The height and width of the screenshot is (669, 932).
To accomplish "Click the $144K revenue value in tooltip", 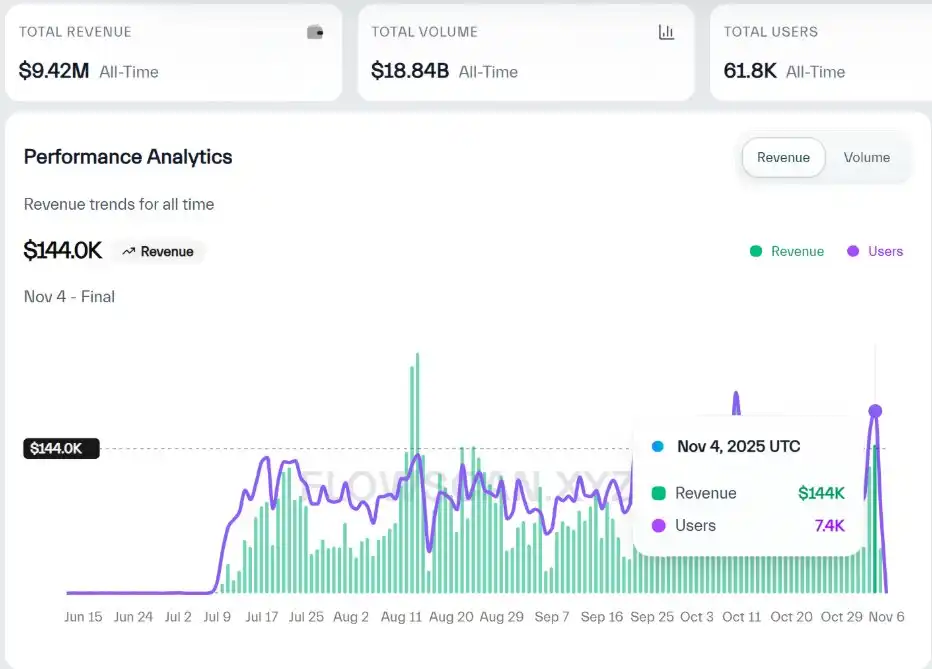I will (x=821, y=493).
